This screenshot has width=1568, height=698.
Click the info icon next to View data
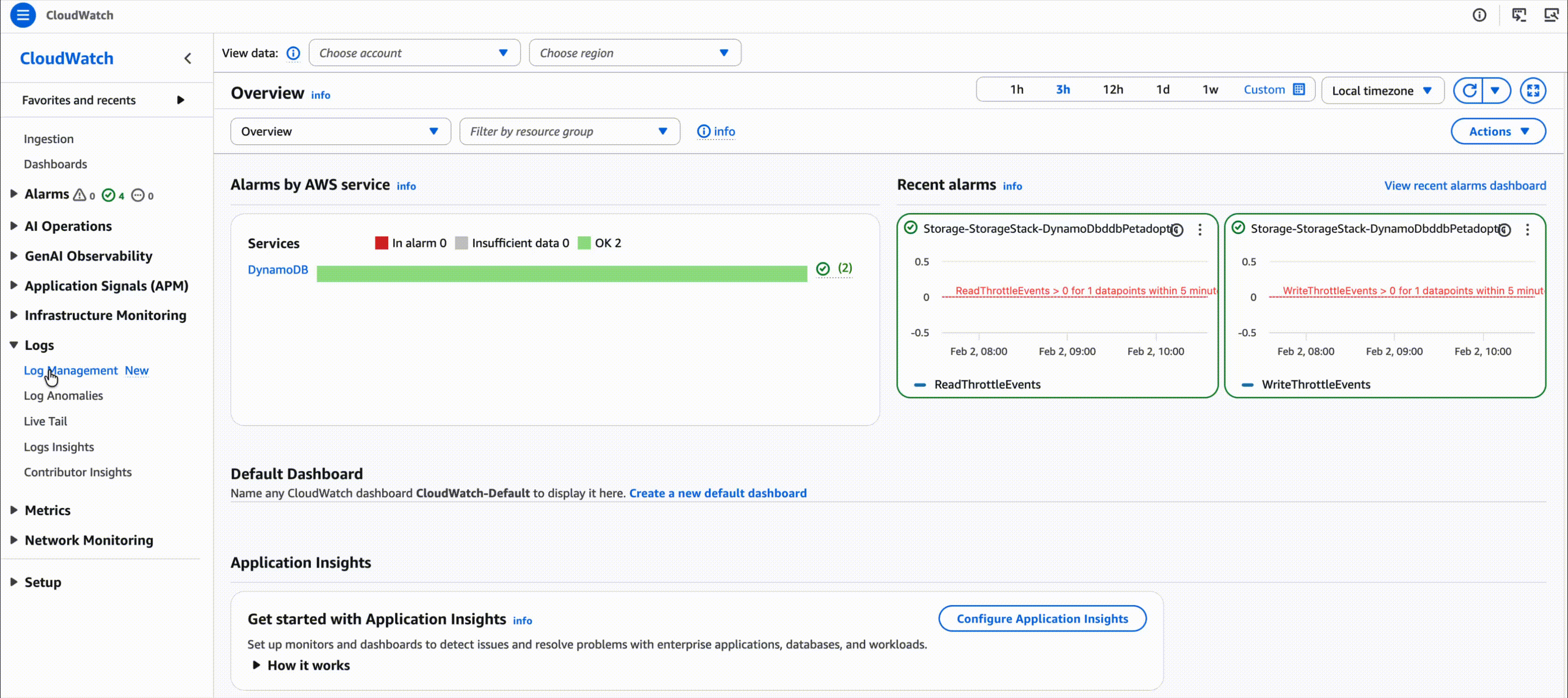point(293,53)
